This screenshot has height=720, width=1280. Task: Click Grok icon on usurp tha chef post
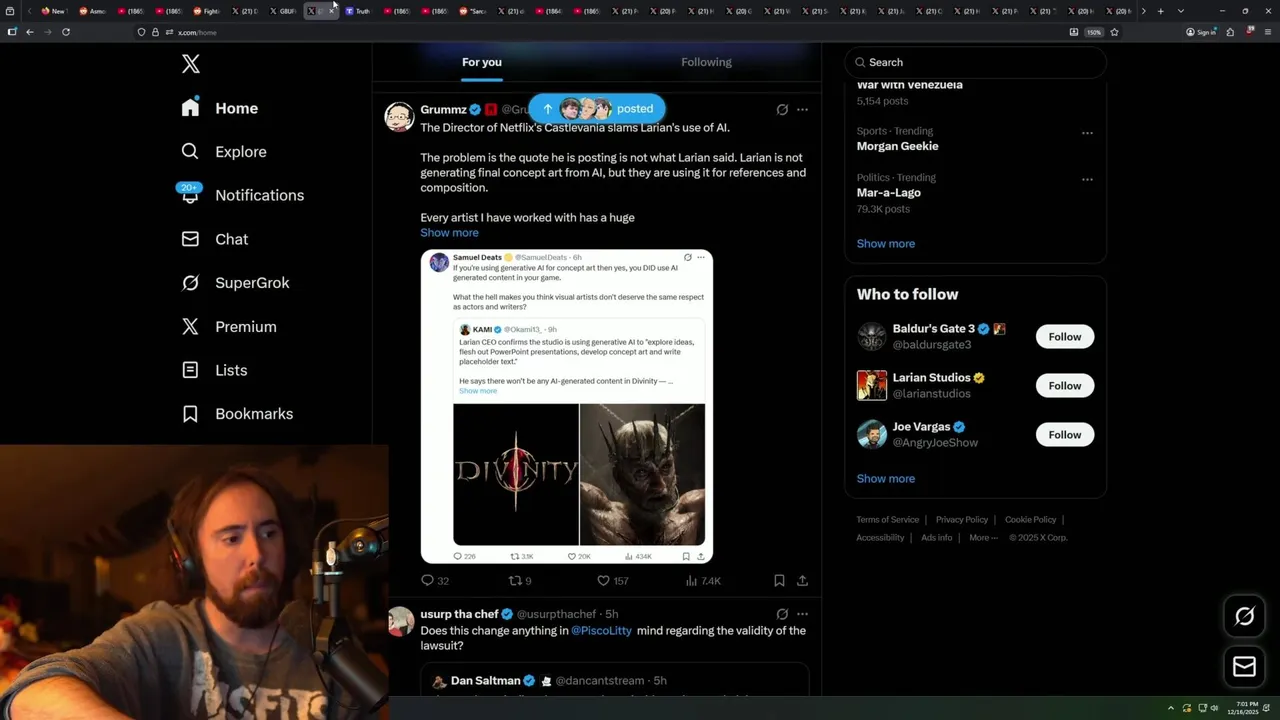coord(782,614)
